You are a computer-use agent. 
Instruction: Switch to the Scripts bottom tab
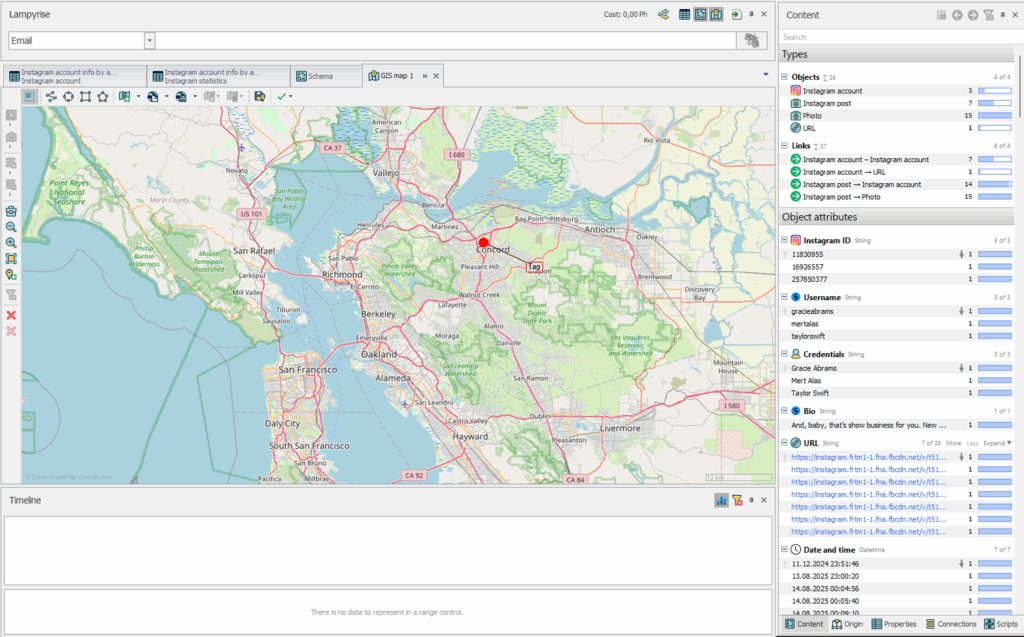[1001, 624]
